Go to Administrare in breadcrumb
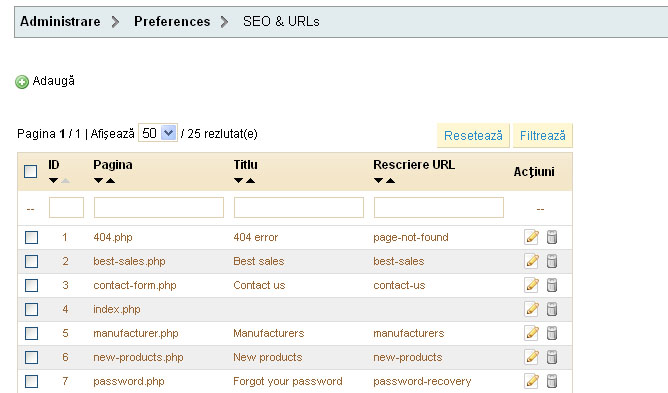 coord(60,21)
